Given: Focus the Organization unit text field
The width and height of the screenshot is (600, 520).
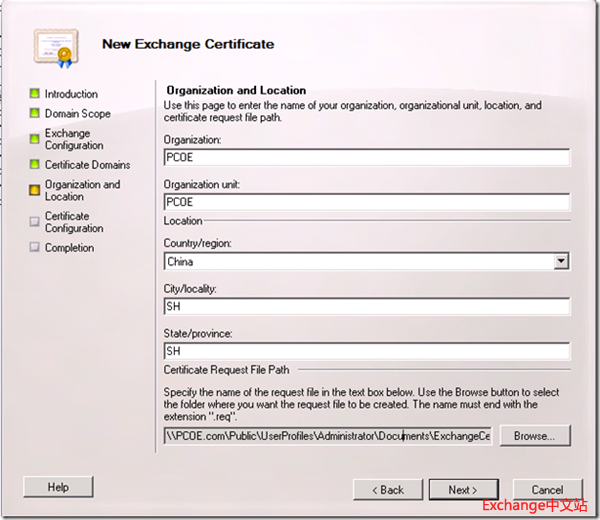Looking at the screenshot, I should [367, 202].
